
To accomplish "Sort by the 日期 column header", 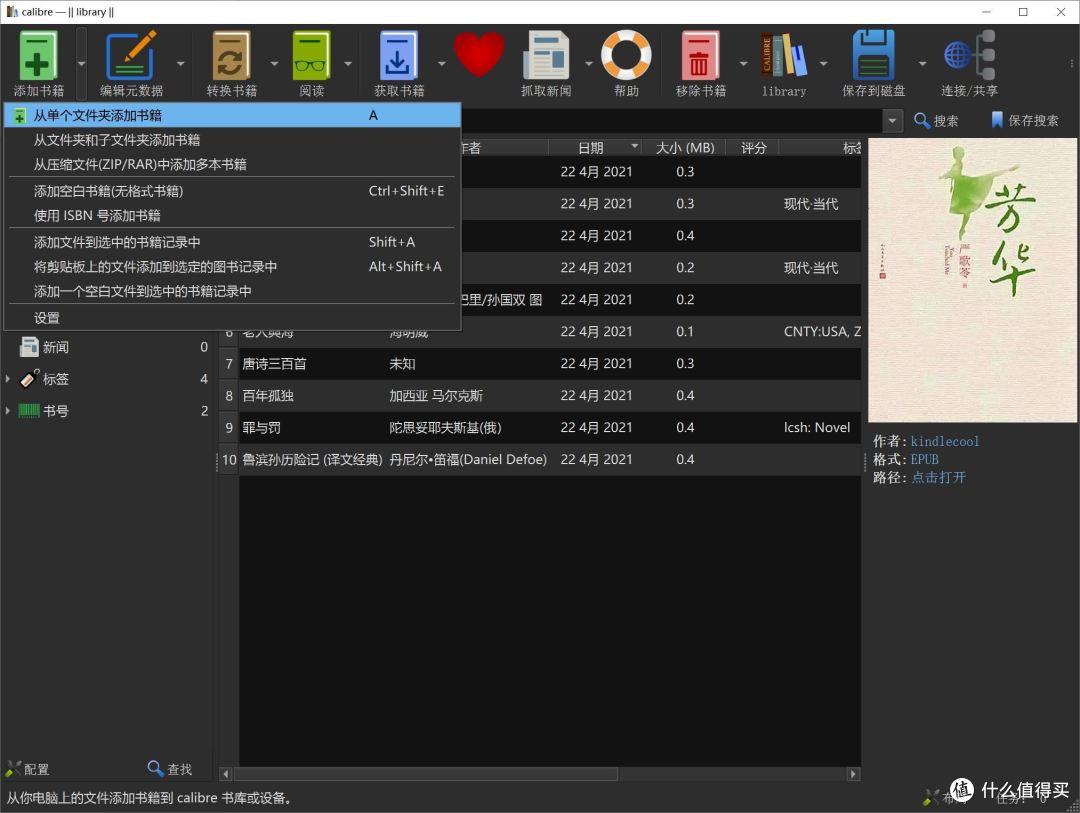I will coord(596,147).
